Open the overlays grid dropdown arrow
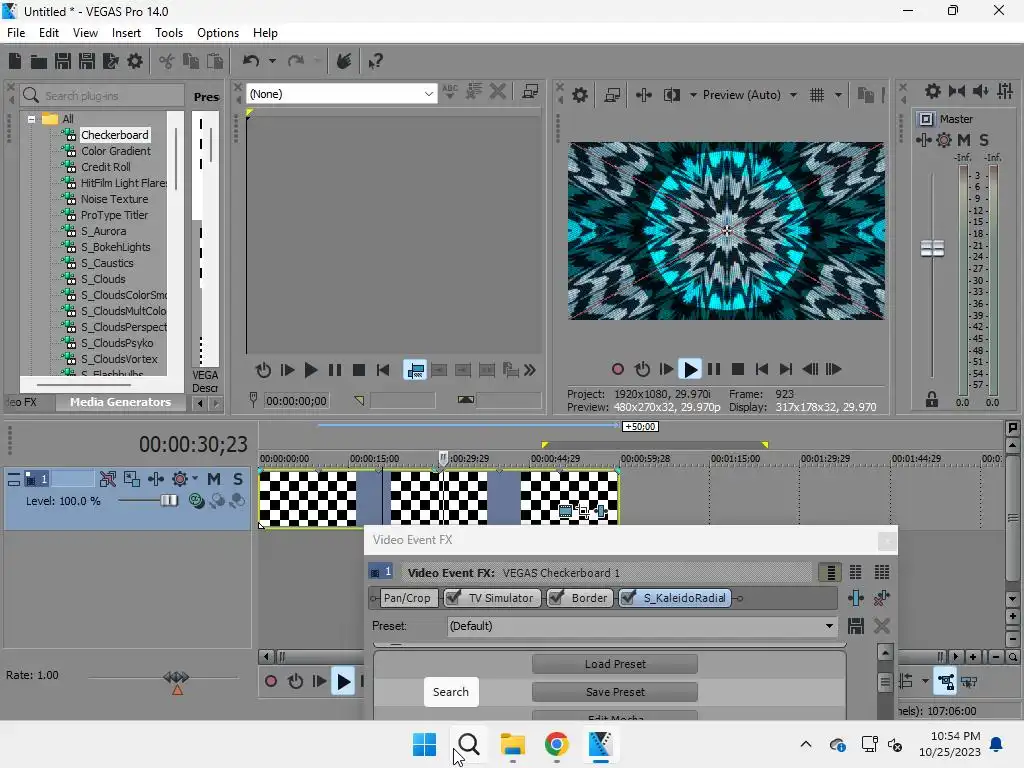Viewport: 1024px width, 768px height. tap(839, 95)
